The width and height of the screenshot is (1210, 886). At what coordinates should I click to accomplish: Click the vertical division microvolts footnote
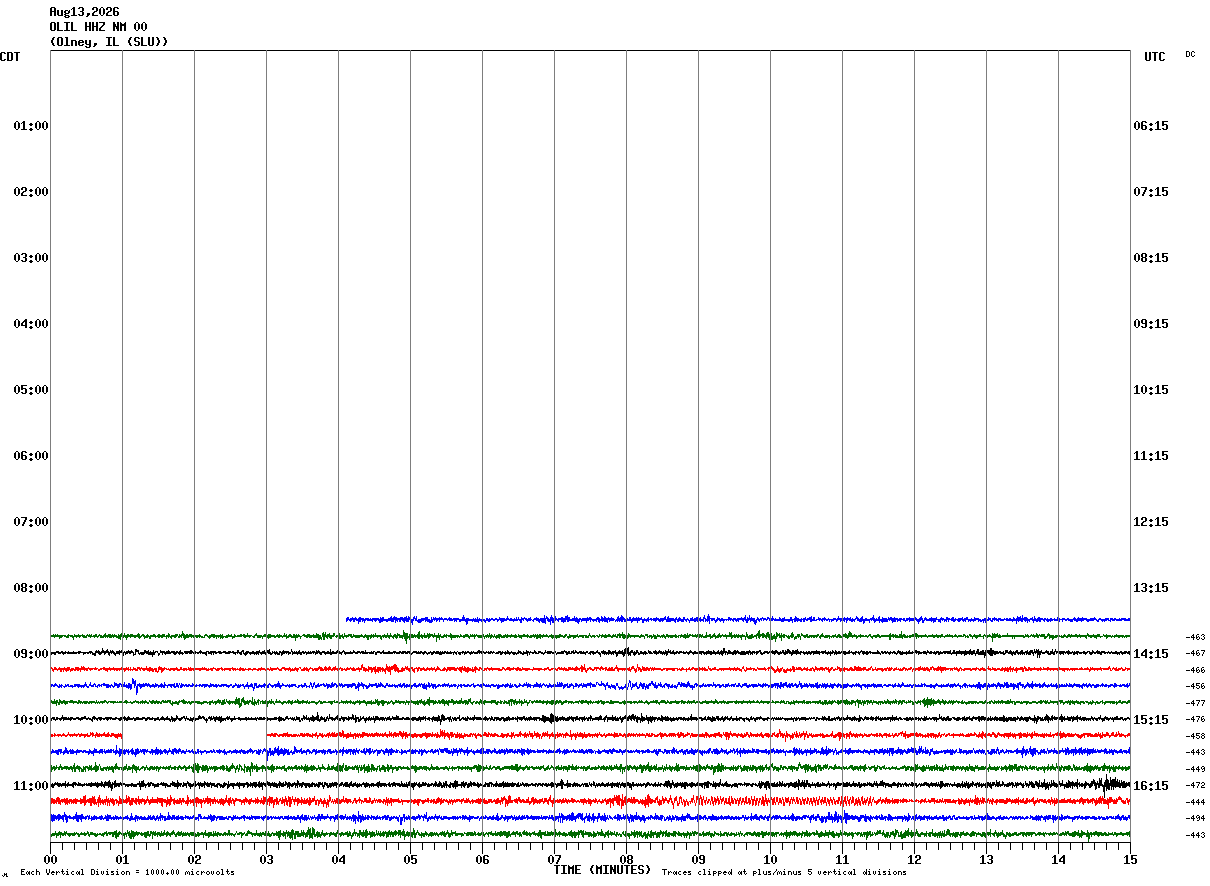click(x=128, y=873)
